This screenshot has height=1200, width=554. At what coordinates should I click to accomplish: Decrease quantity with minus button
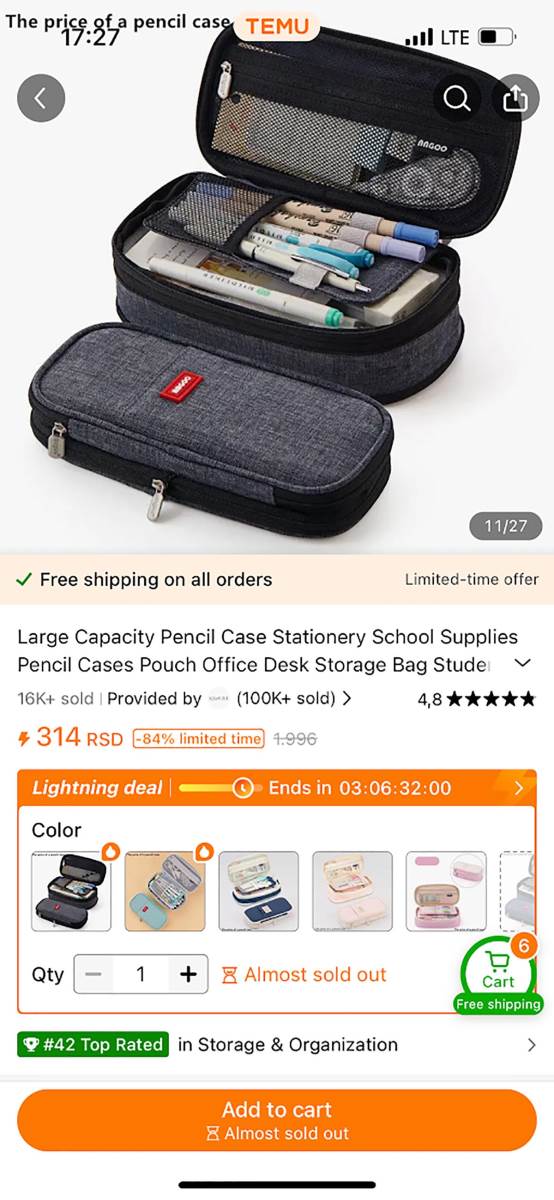point(93,974)
